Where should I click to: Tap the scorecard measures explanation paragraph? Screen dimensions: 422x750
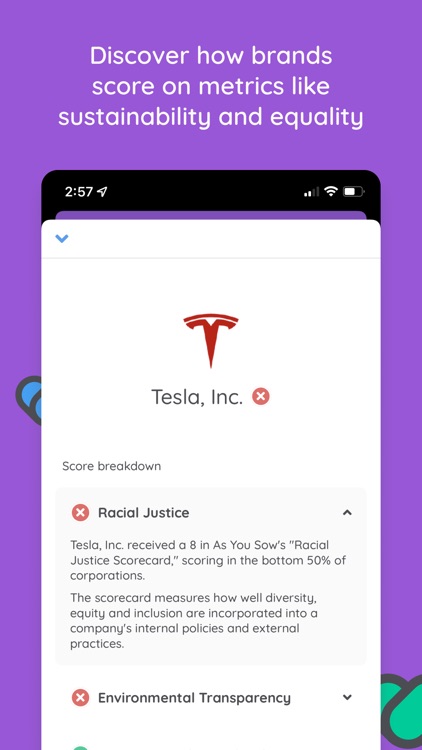point(194,621)
